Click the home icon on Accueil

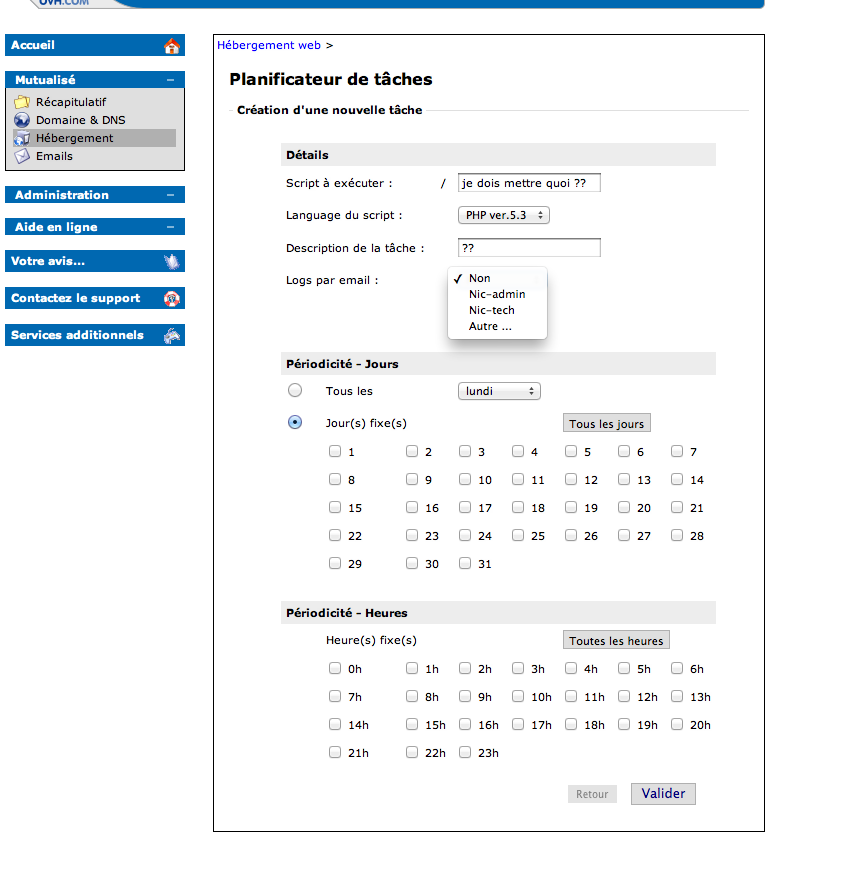click(x=171, y=46)
